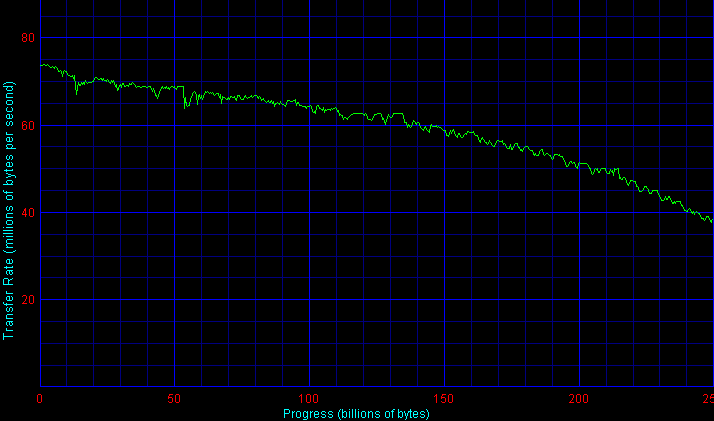714x421 pixels.
Task: Click the X-axis label 100
Action: (309, 399)
